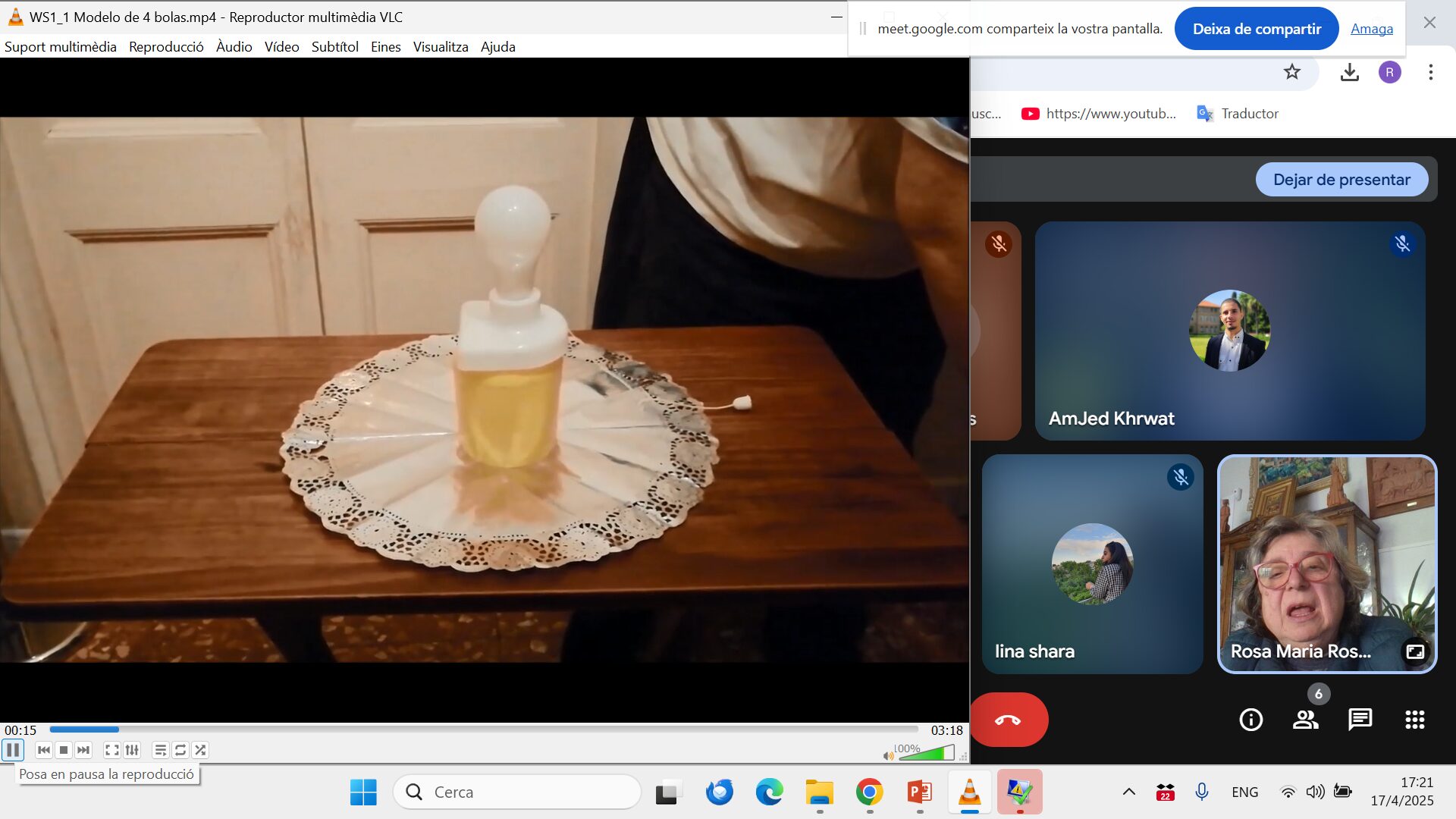Screen dimensions: 1456x819
Task: Open the Ajuda menu
Action: pos(497,47)
